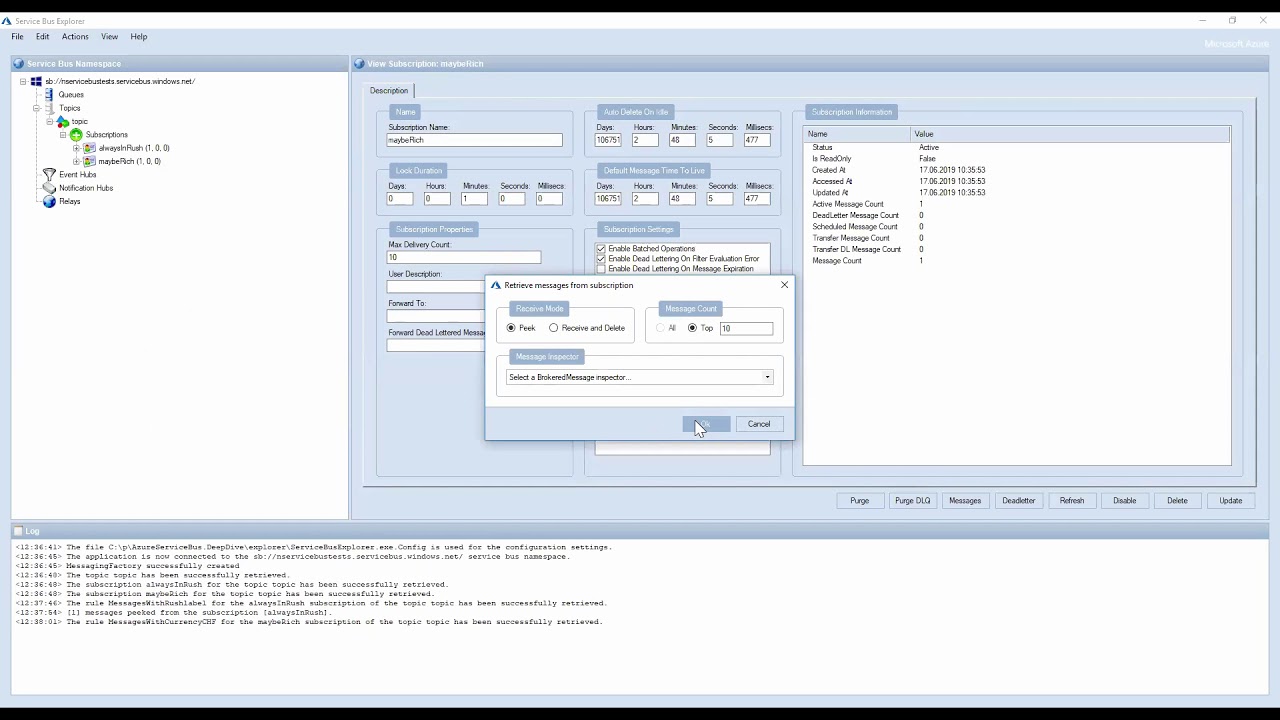This screenshot has height=720, width=1280.
Task: Switch to the Description tab
Action: tap(389, 91)
